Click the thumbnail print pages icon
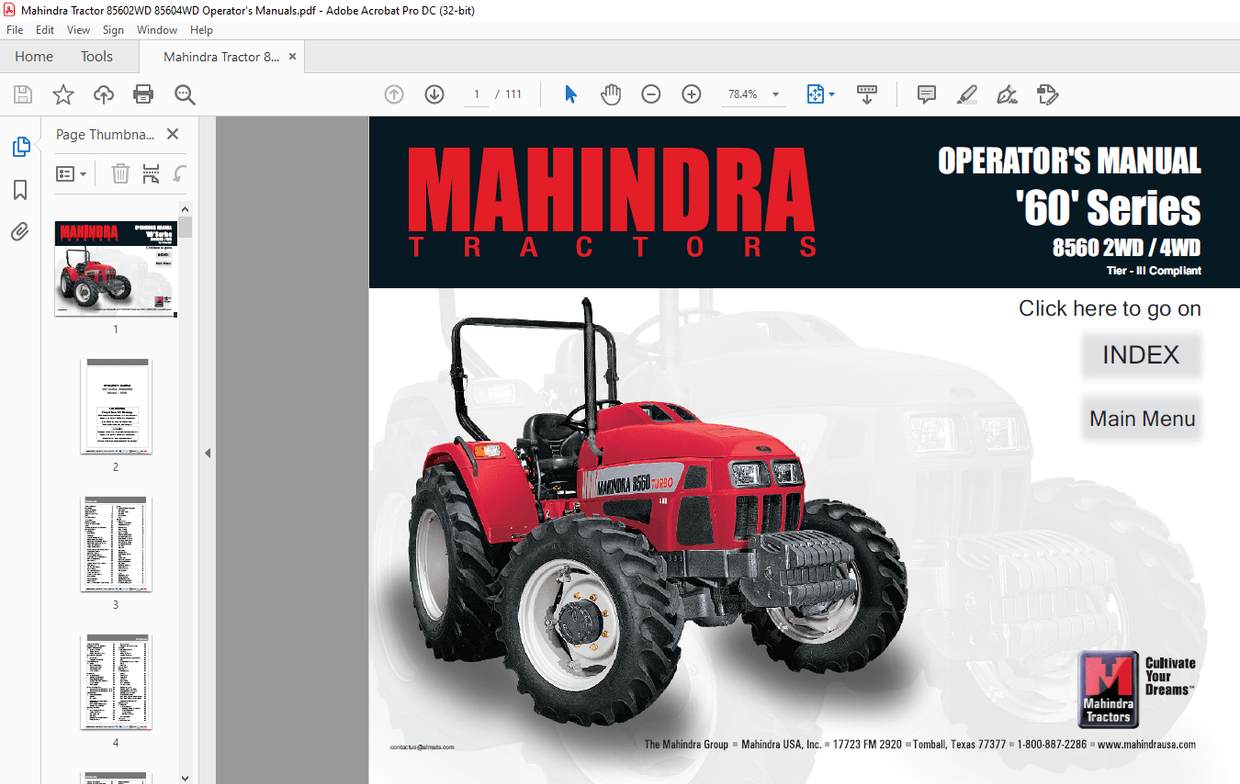The height and width of the screenshot is (784, 1240). tap(150, 173)
